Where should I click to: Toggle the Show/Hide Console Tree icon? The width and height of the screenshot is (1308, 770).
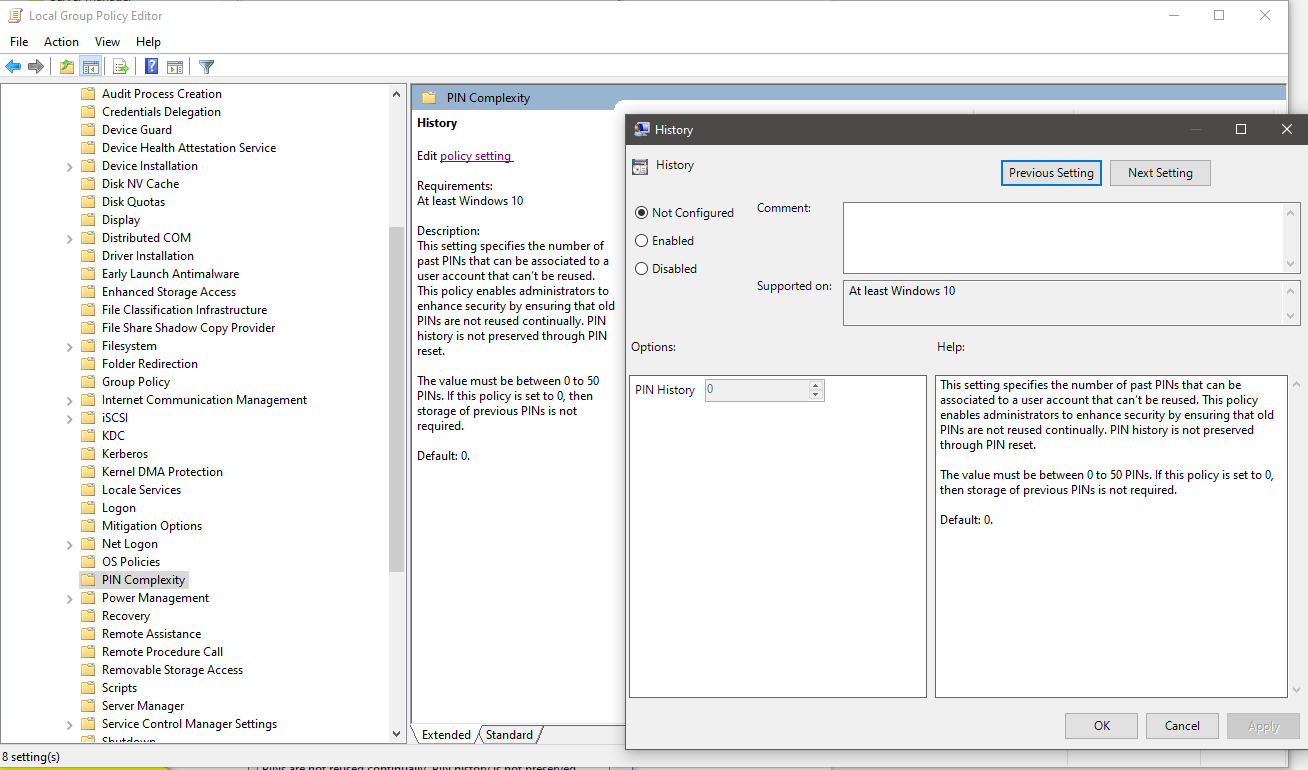point(90,66)
